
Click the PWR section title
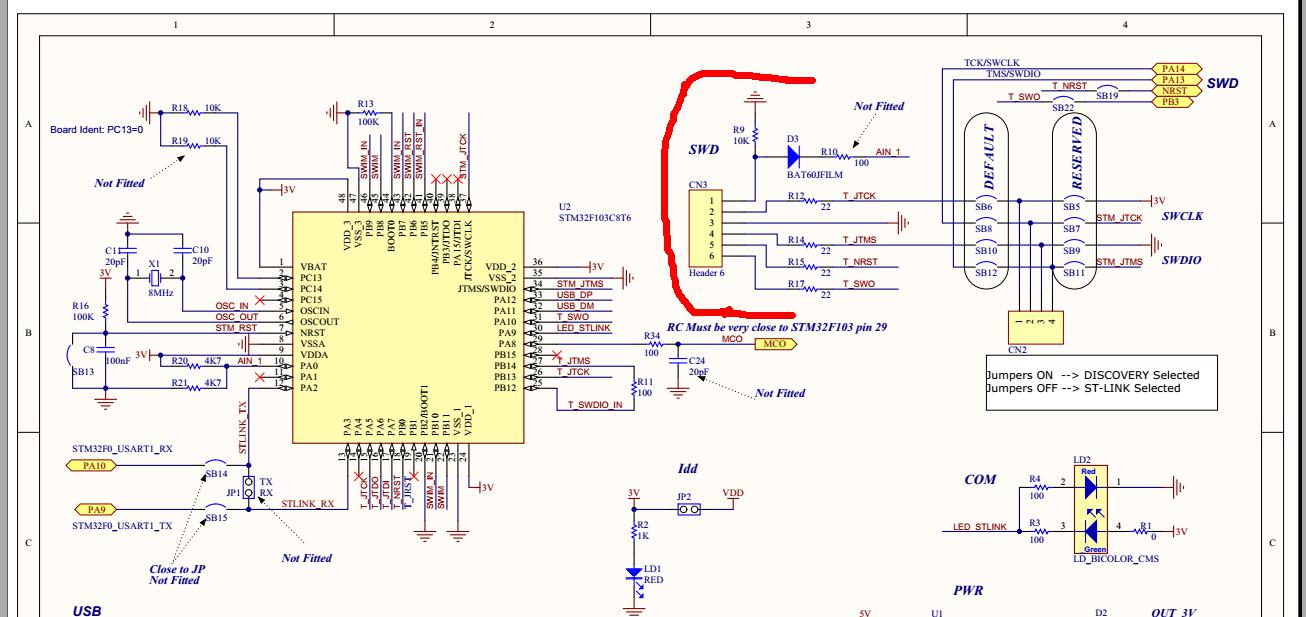click(x=969, y=591)
